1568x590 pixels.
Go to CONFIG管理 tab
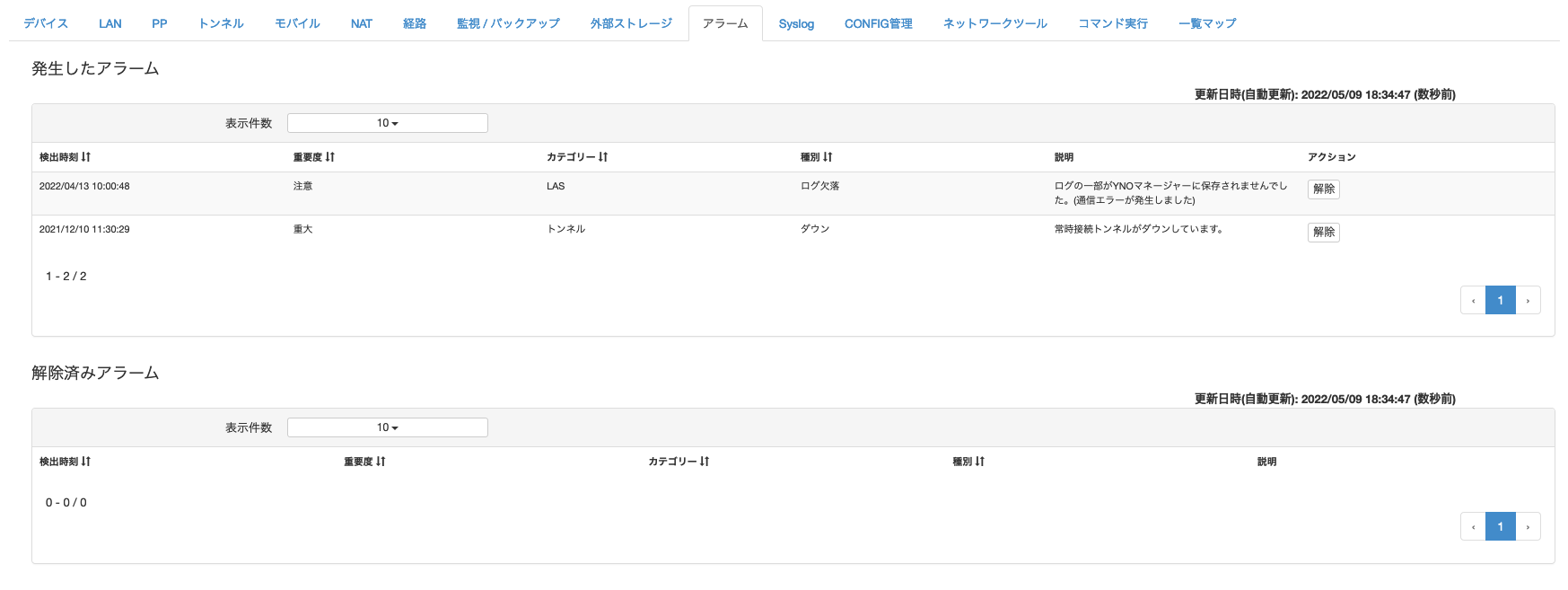tap(878, 23)
